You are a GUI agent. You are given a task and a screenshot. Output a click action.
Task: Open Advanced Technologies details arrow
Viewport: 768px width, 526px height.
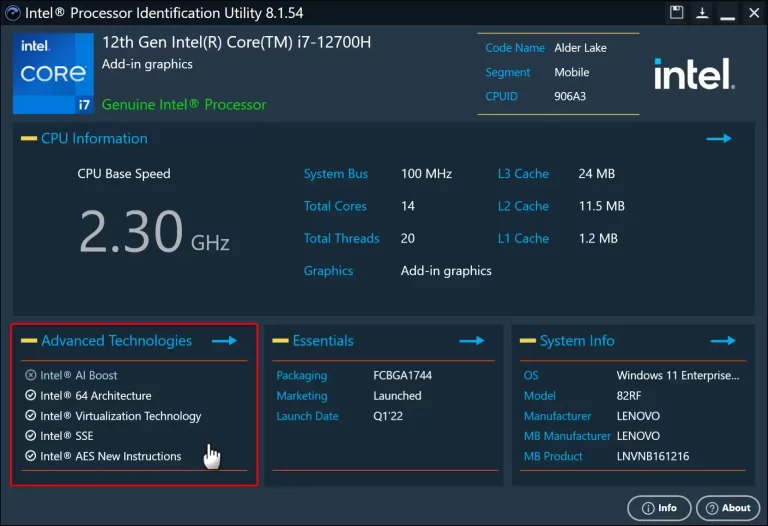tap(224, 340)
